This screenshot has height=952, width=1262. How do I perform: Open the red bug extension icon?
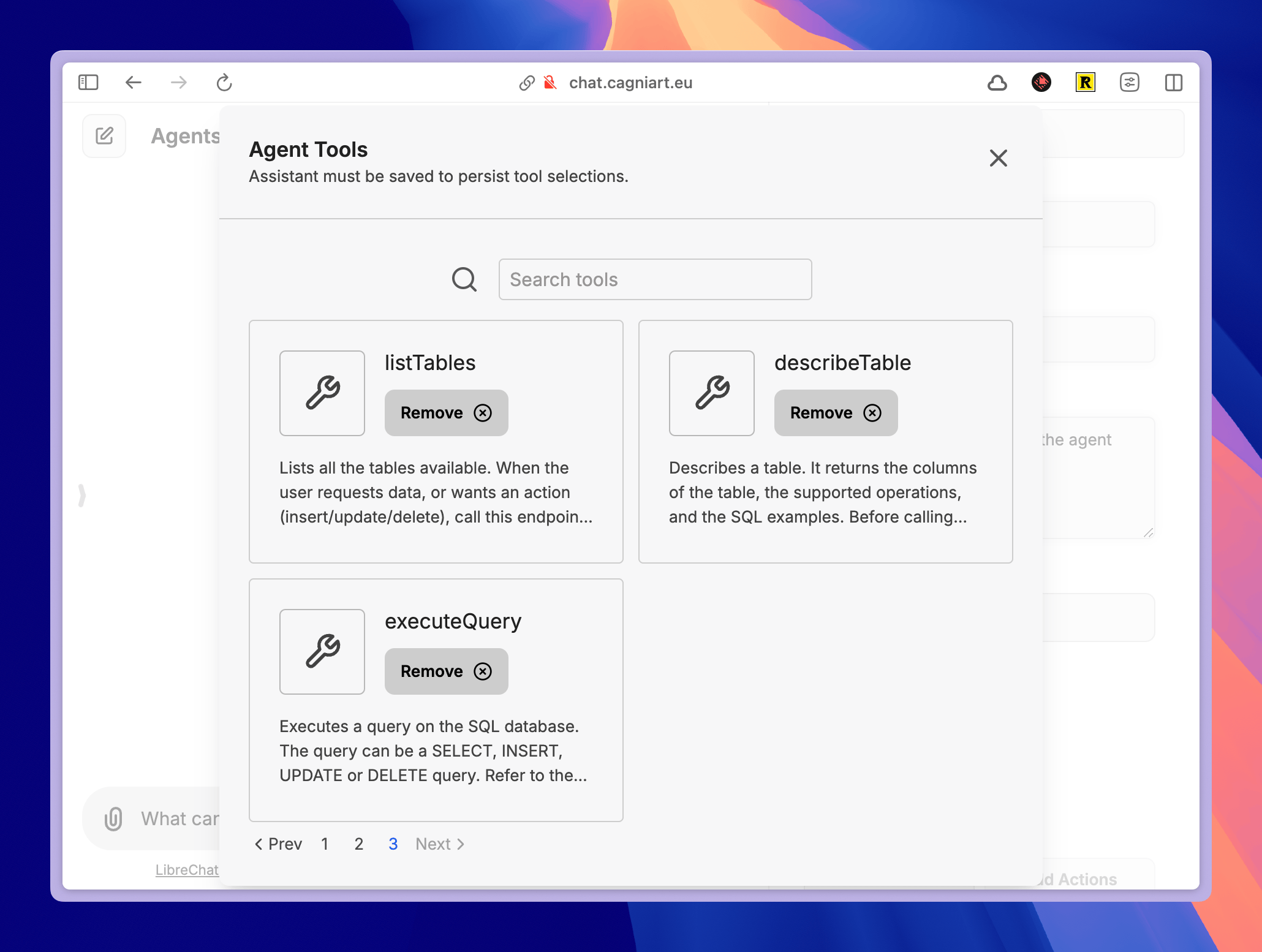[1041, 83]
